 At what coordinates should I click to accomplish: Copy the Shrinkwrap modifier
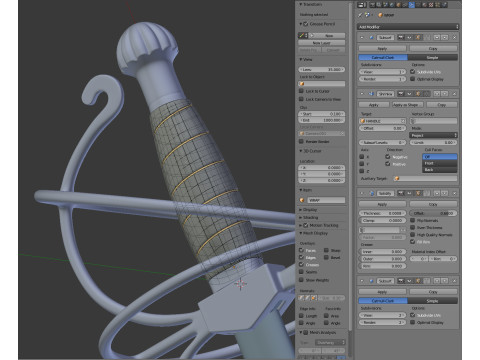click(x=442, y=105)
